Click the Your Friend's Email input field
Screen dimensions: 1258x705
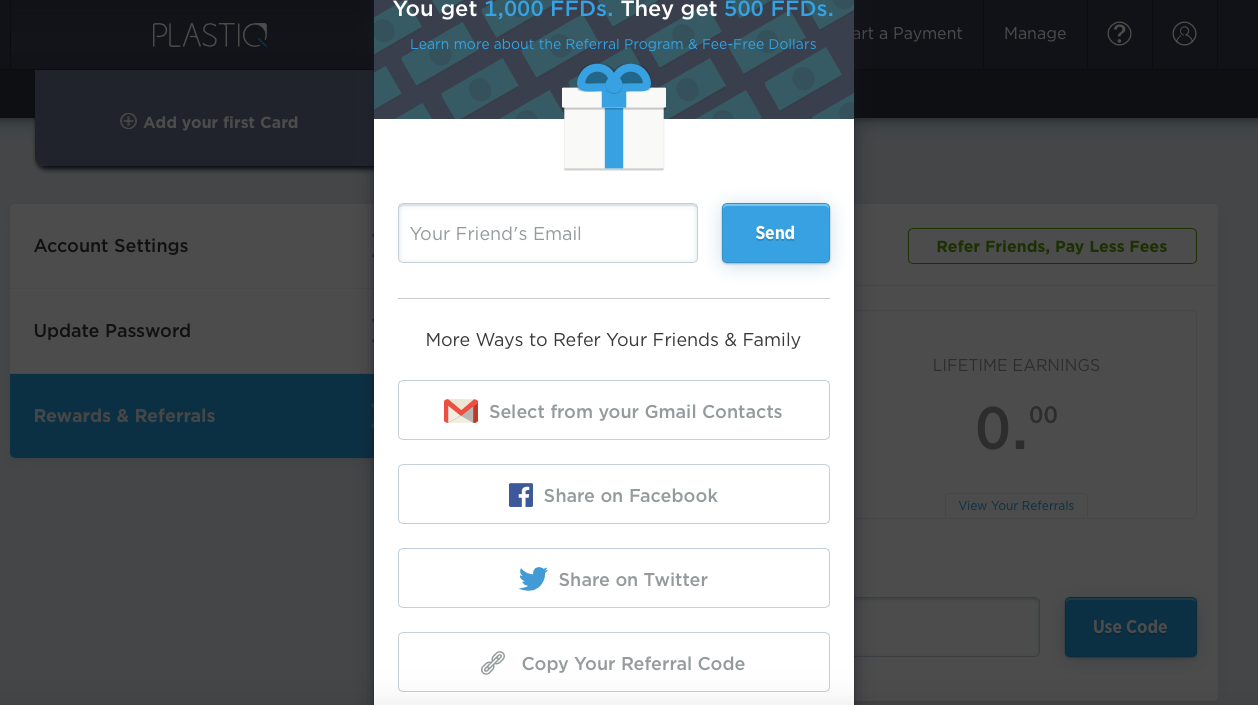547,233
